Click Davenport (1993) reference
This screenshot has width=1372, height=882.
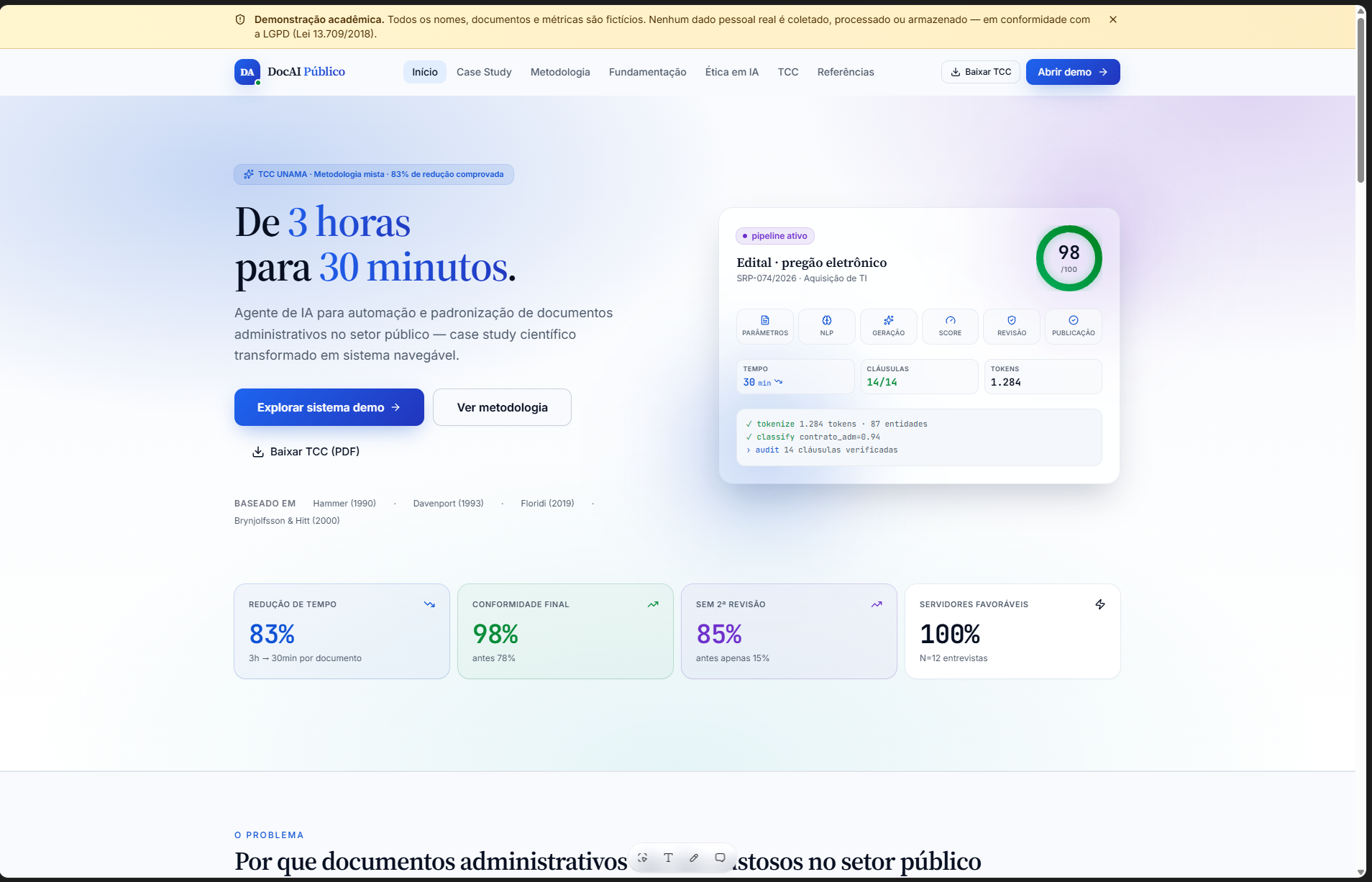[449, 504]
